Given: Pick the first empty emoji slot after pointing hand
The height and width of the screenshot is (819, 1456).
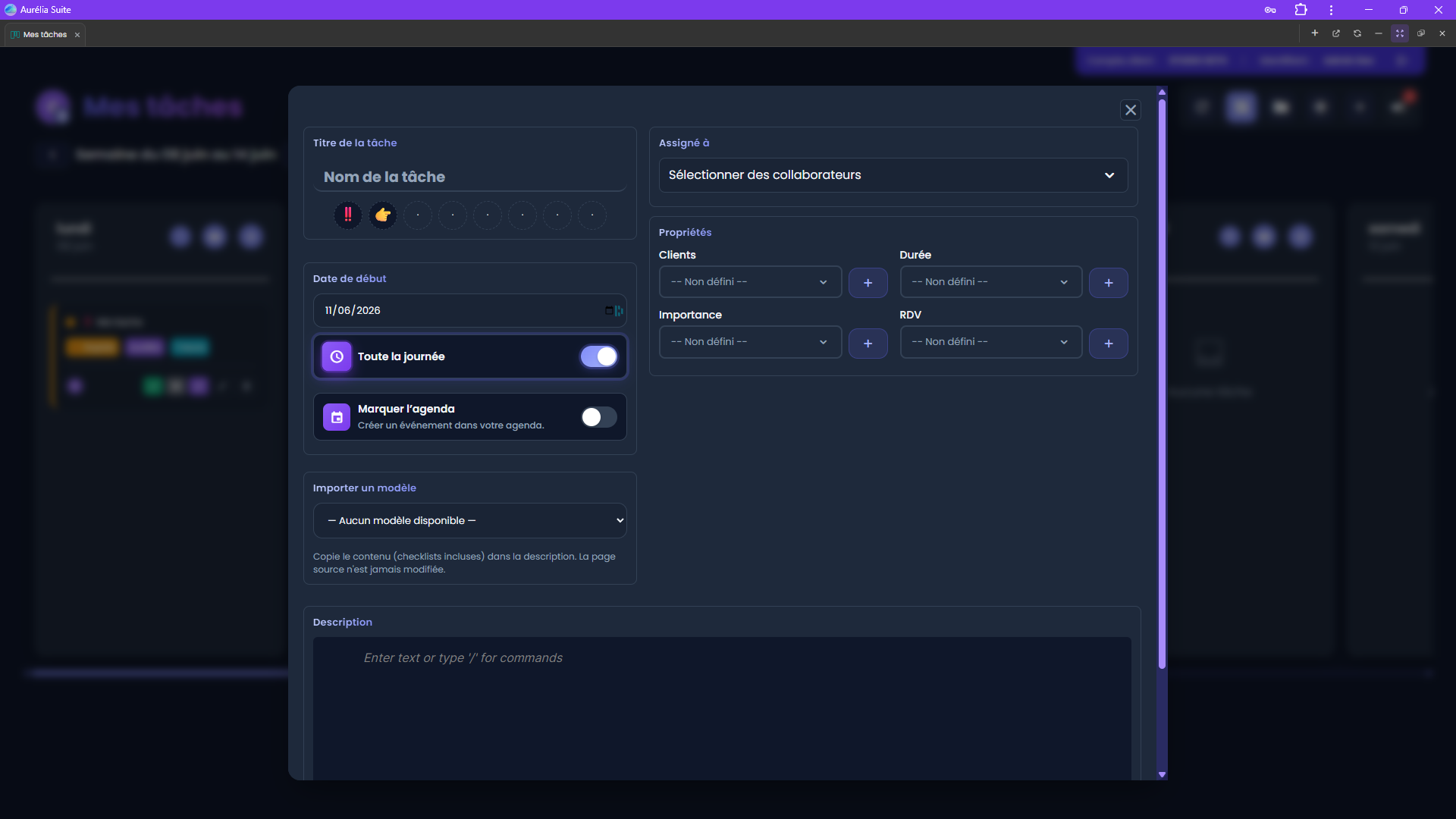Looking at the screenshot, I should [x=418, y=215].
